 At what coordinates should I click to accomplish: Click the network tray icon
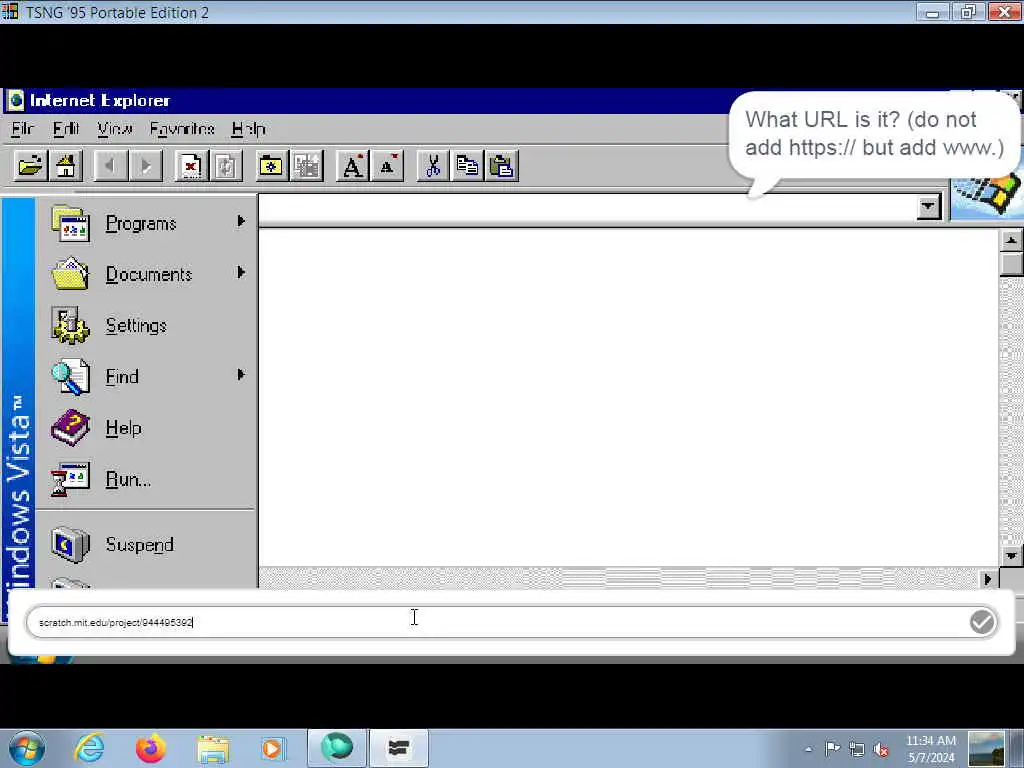pyautogui.click(x=857, y=750)
